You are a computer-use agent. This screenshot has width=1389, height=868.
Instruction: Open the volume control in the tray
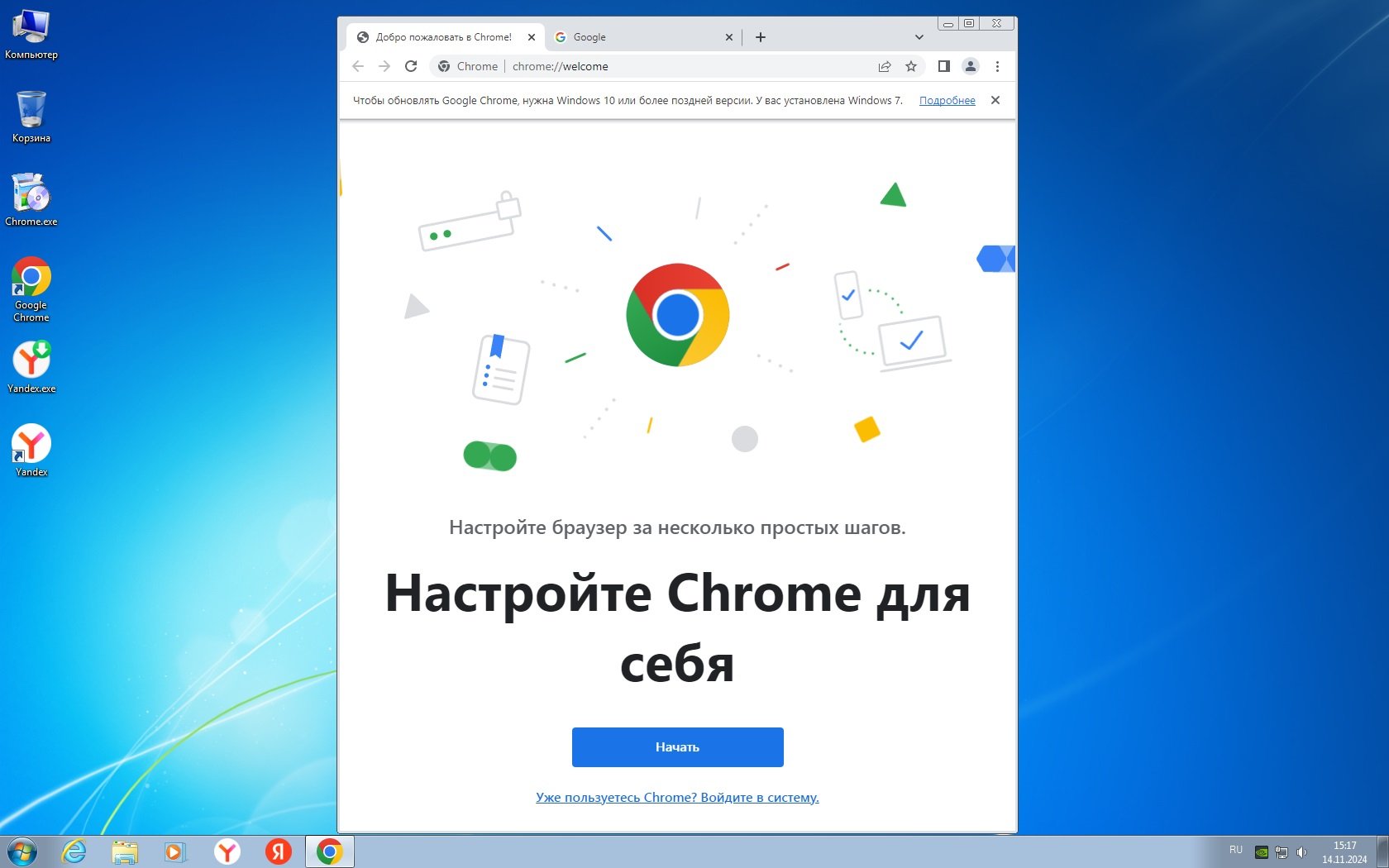coord(1301,851)
